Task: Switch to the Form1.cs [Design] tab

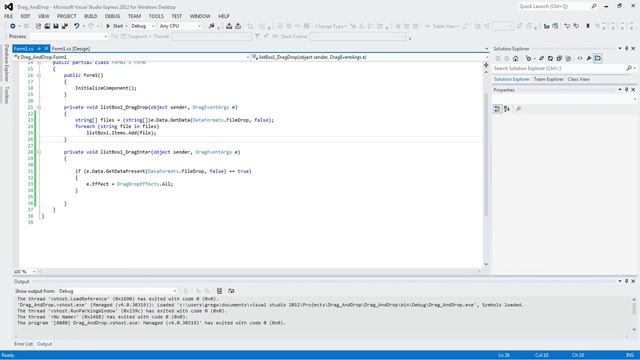Action: [x=71, y=49]
